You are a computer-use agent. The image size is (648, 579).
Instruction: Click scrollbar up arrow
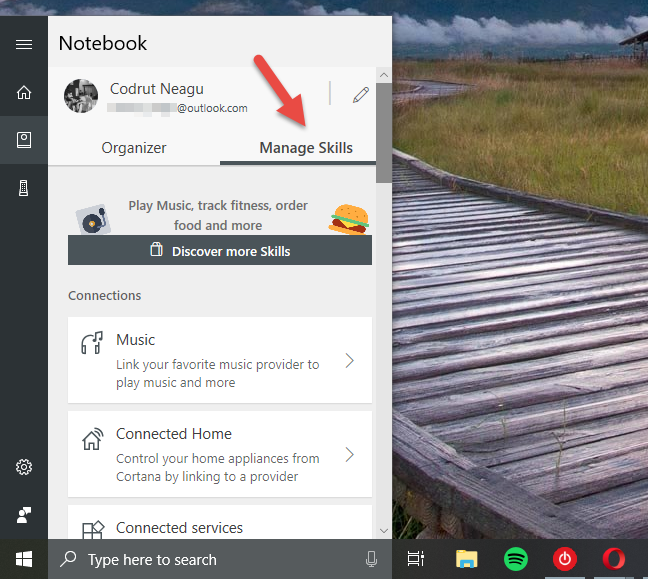coord(384,75)
